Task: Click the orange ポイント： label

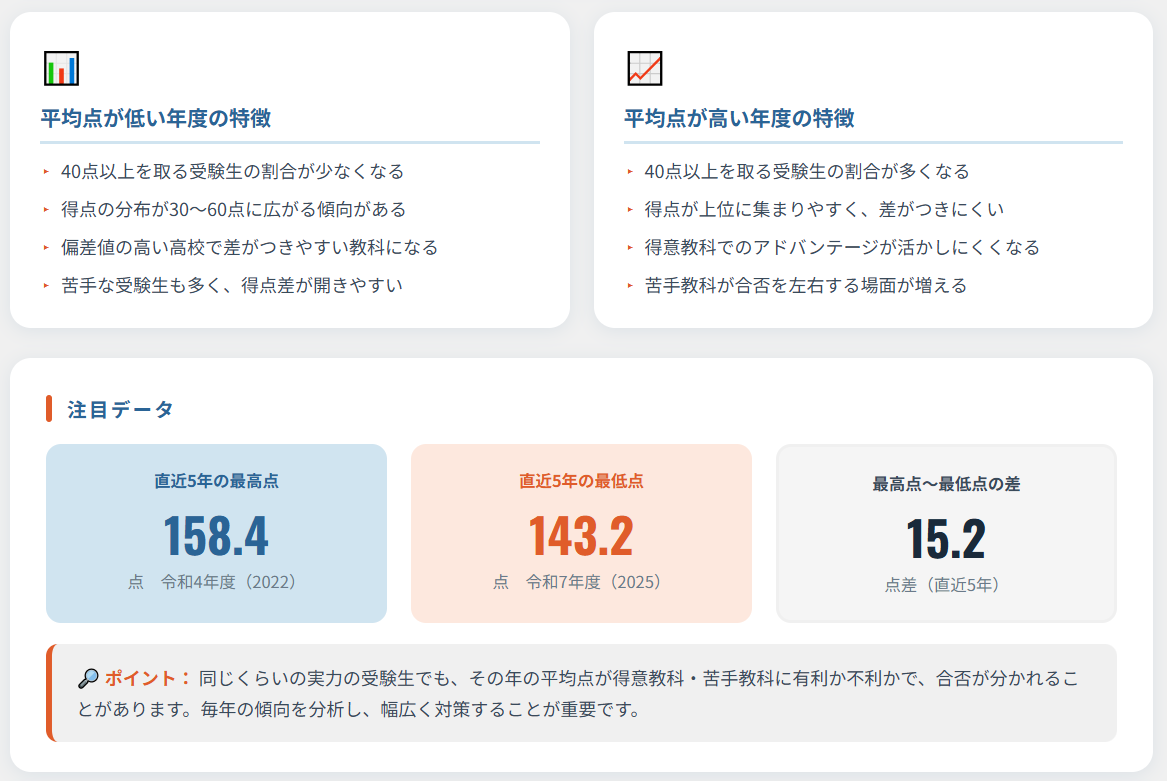Action: coord(148,678)
